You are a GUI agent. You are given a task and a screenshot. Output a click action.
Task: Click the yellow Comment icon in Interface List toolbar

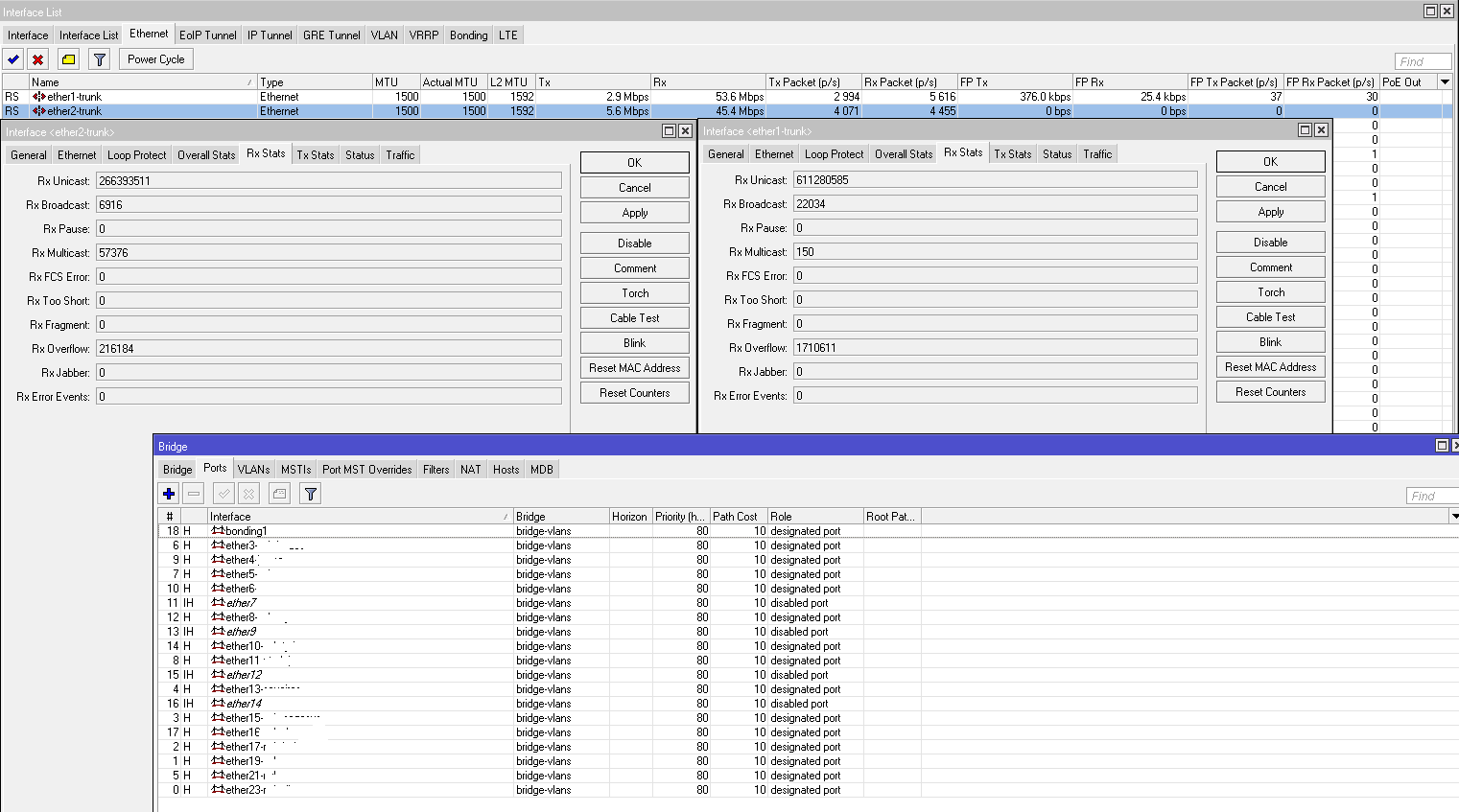(x=69, y=59)
